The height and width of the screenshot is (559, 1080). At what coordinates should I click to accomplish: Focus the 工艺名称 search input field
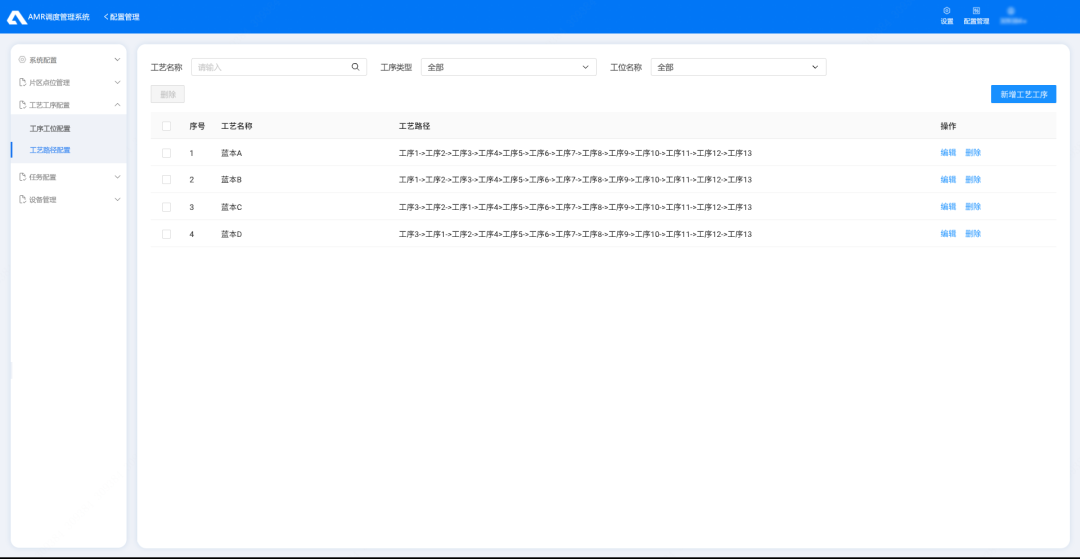[x=270, y=67]
